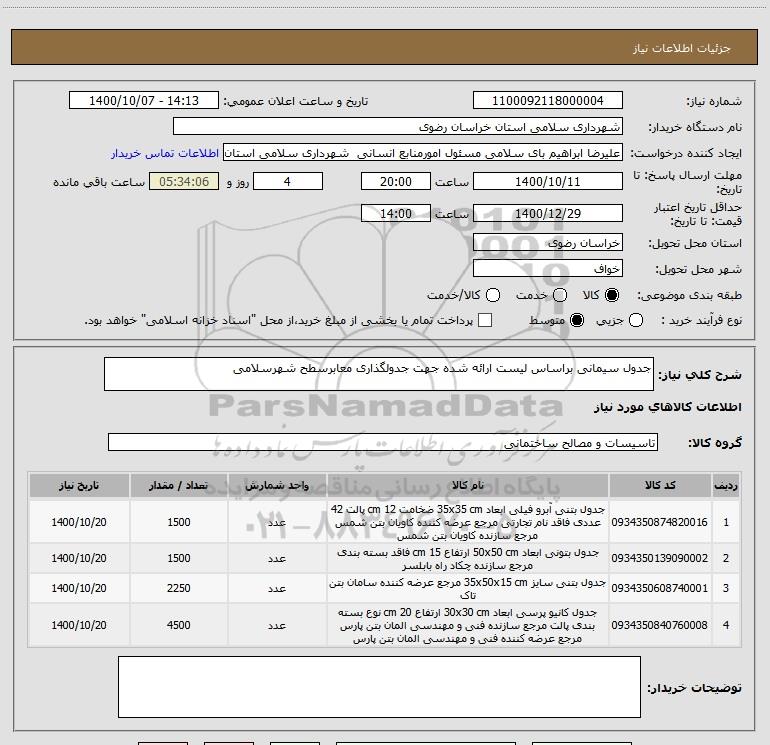The image size is (770, 745).
Task: Click the واحد شمارش column header
Action: coord(277,485)
